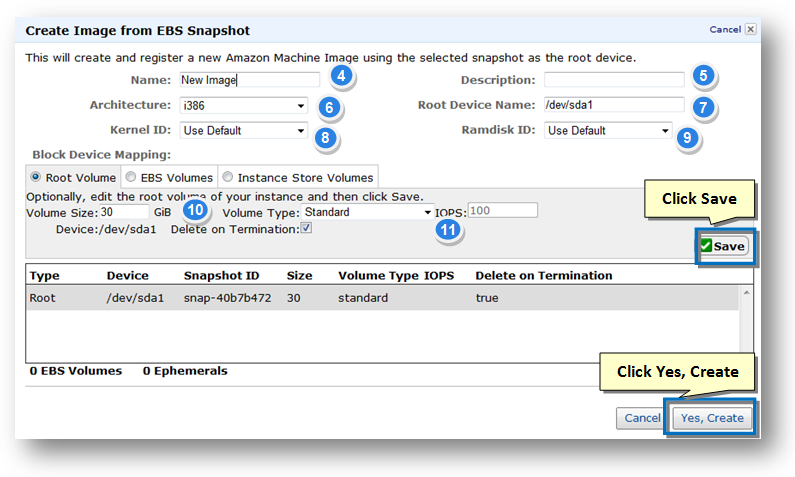Click Yes, Create button

712,418
